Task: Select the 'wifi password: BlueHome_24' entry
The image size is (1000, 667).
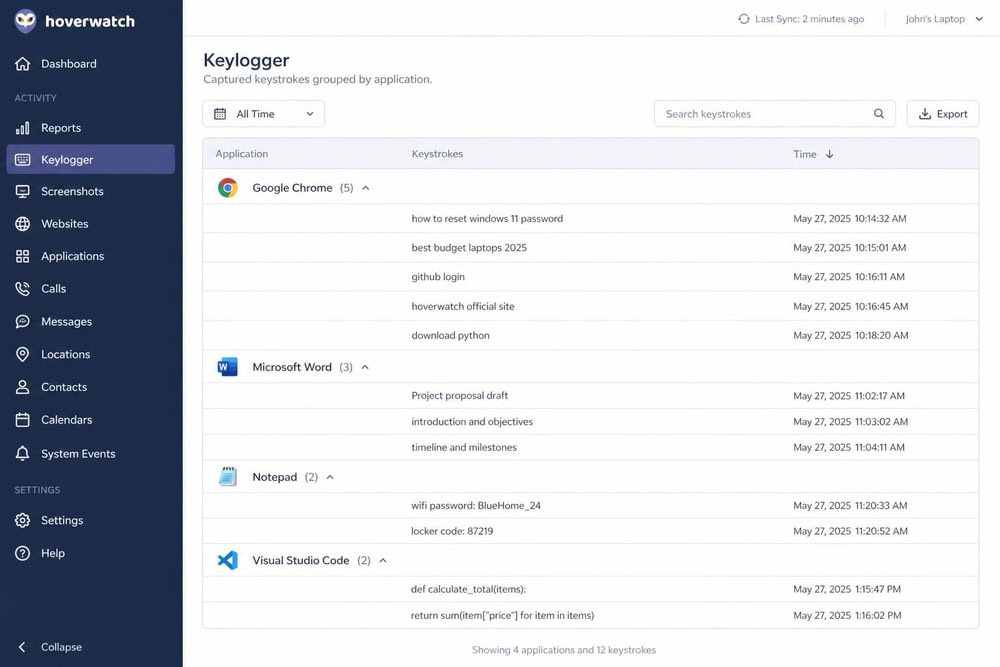Action: [x=591, y=505]
